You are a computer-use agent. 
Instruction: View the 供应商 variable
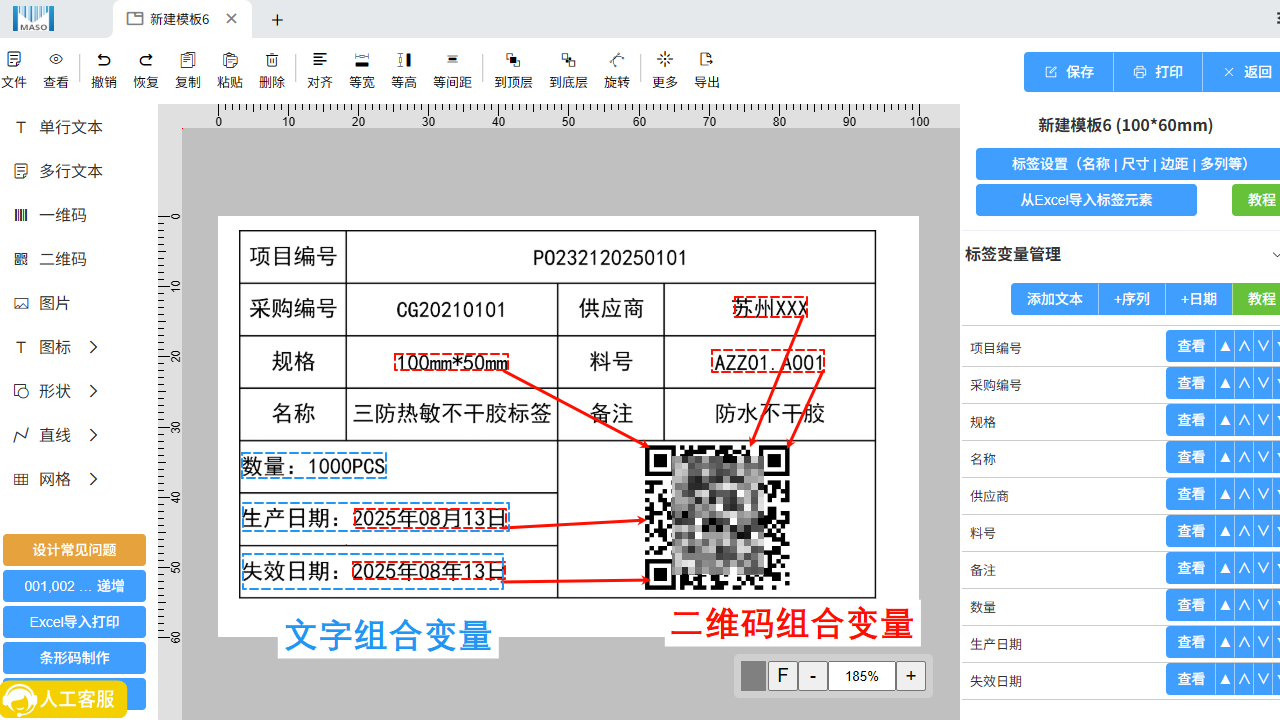[x=1191, y=495]
